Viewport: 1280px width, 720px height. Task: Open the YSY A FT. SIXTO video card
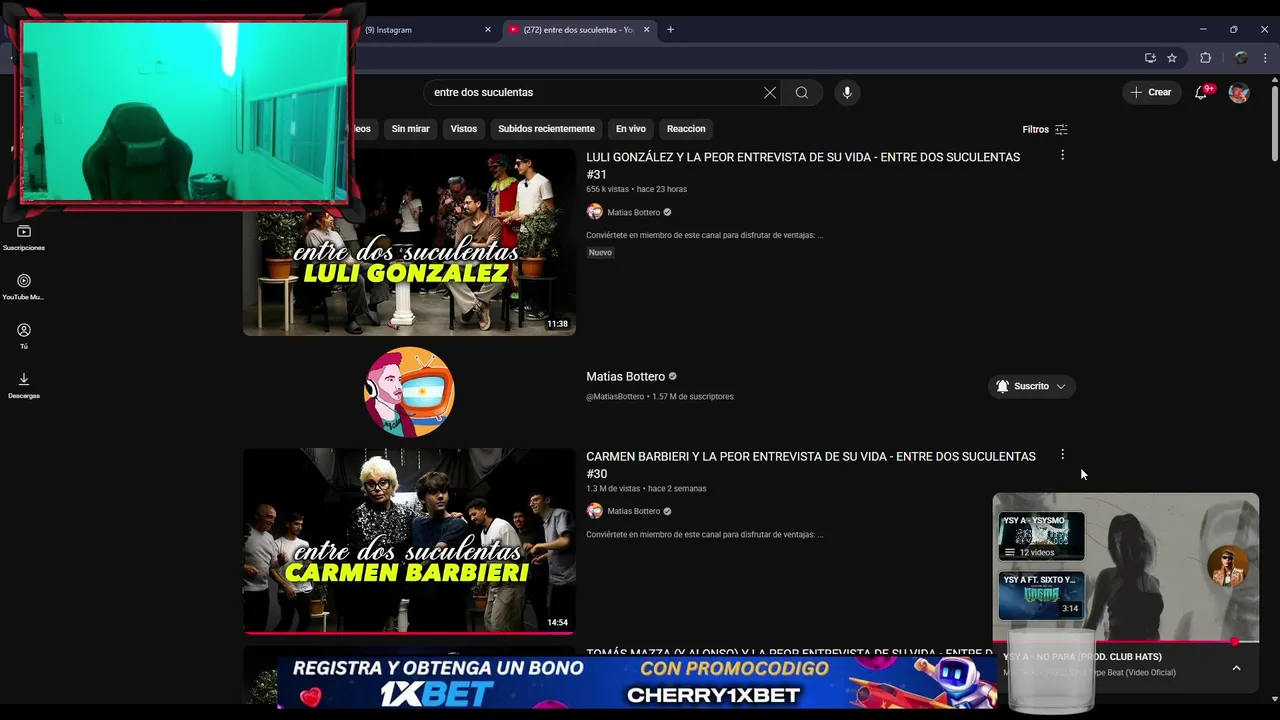point(1041,595)
